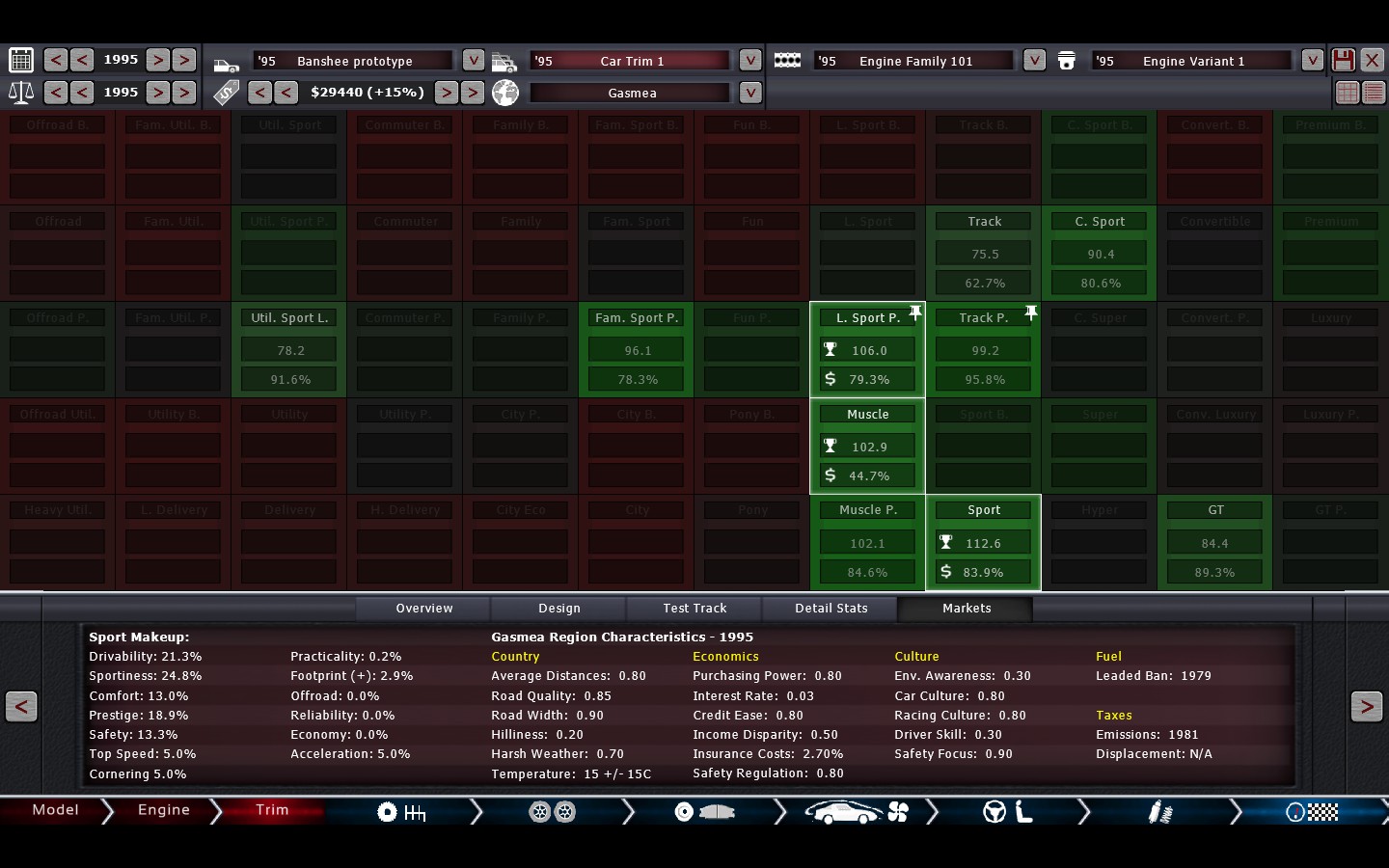Viewport: 1389px width, 868px height.
Task: Switch to the list view icon
Action: (1374, 93)
